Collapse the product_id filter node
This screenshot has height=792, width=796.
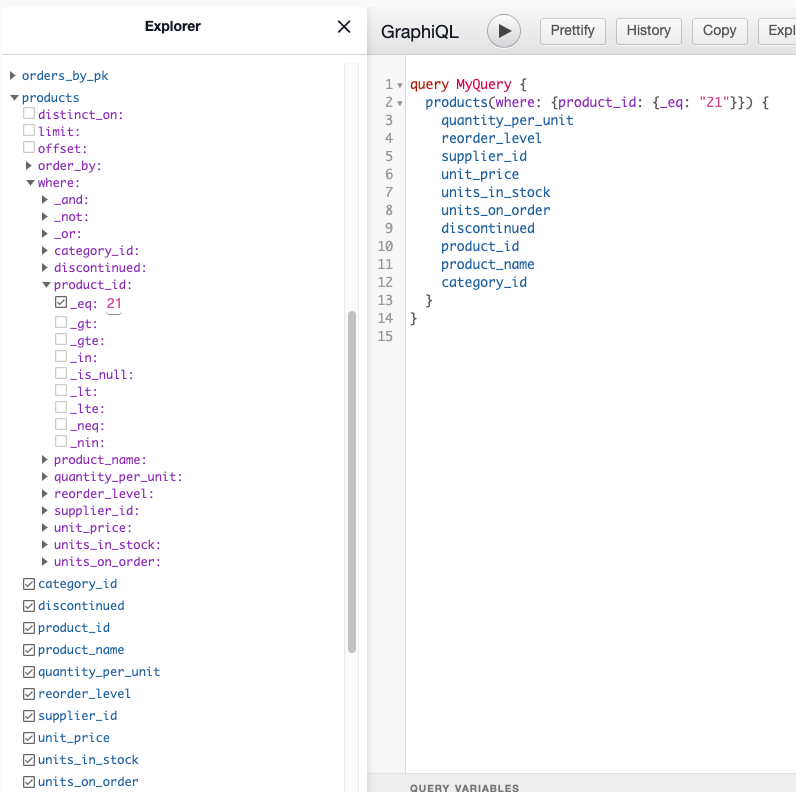pyautogui.click(x=45, y=285)
